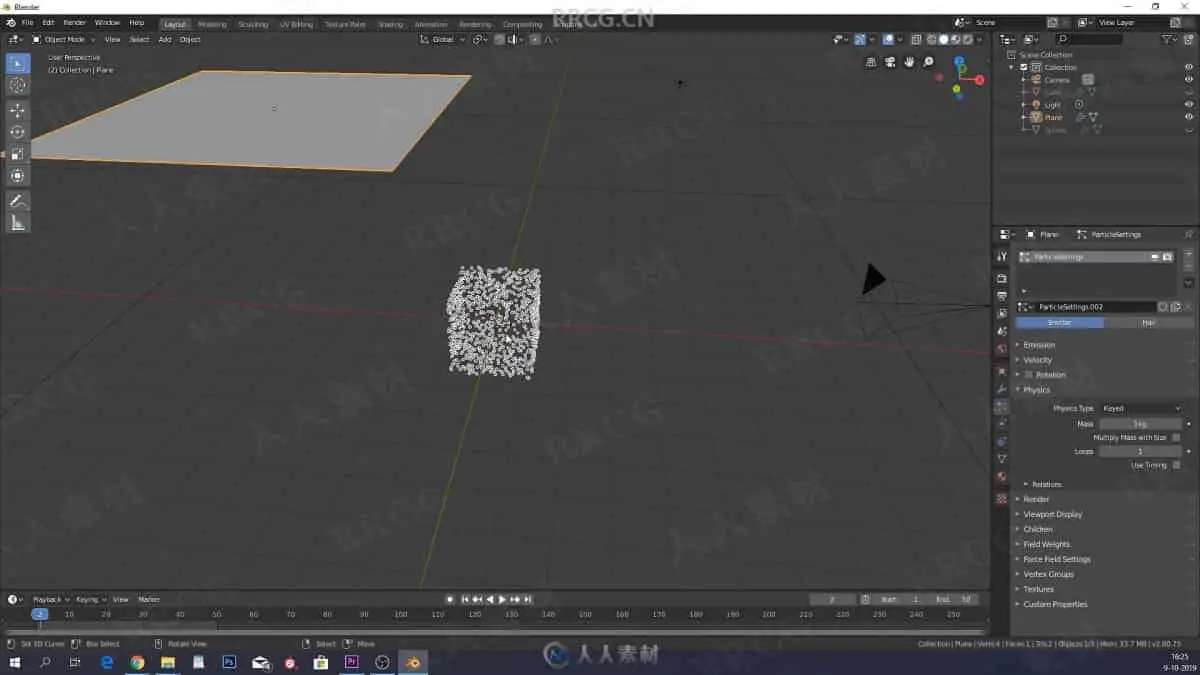
Task: Select the Select Box tool
Action: (17, 63)
